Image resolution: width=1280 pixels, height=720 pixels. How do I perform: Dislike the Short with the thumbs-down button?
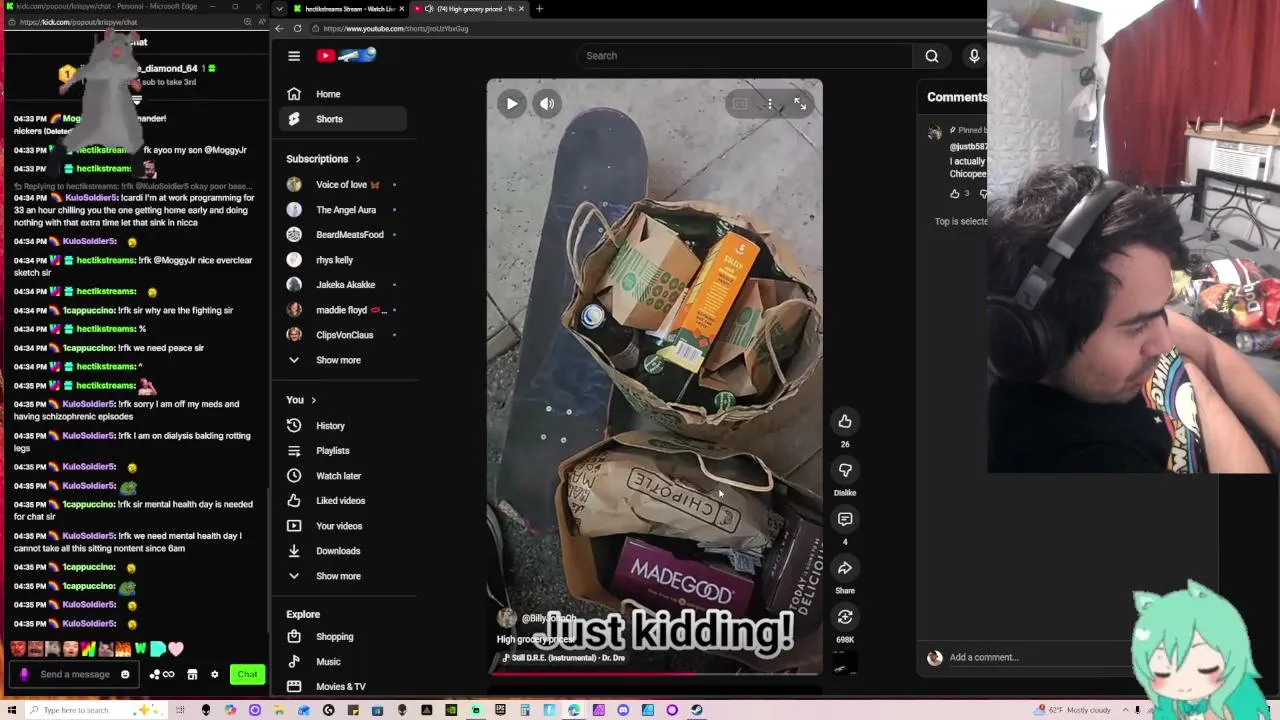pos(845,470)
